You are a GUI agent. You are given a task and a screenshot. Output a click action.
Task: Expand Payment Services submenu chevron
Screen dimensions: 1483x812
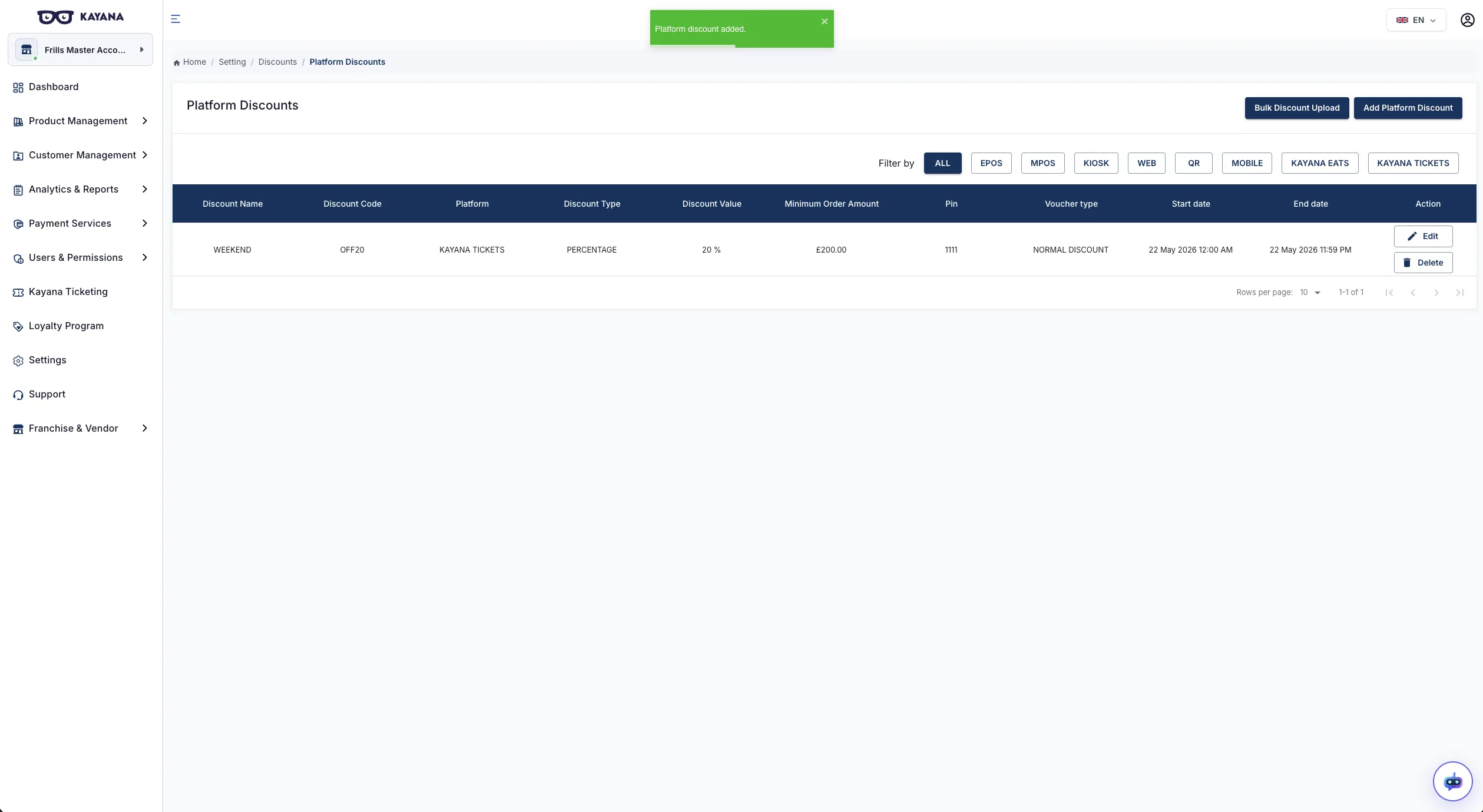pos(145,223)
